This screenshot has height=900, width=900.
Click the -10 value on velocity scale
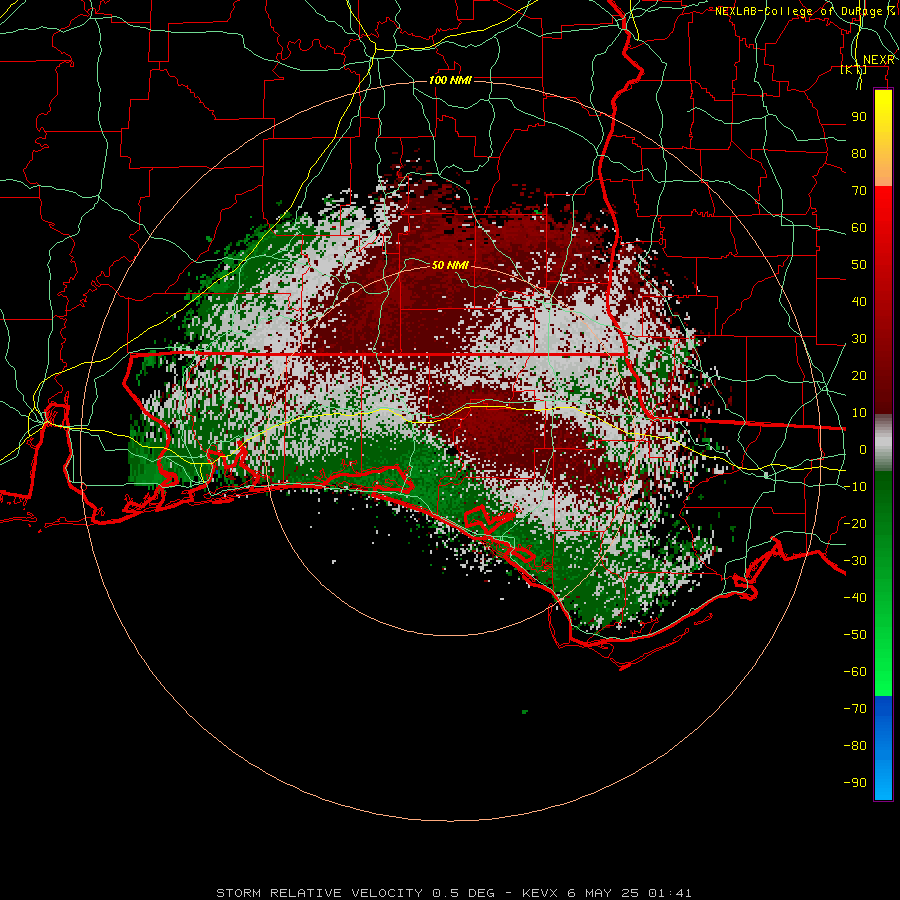pyautogui.click(x=855, y=487)
